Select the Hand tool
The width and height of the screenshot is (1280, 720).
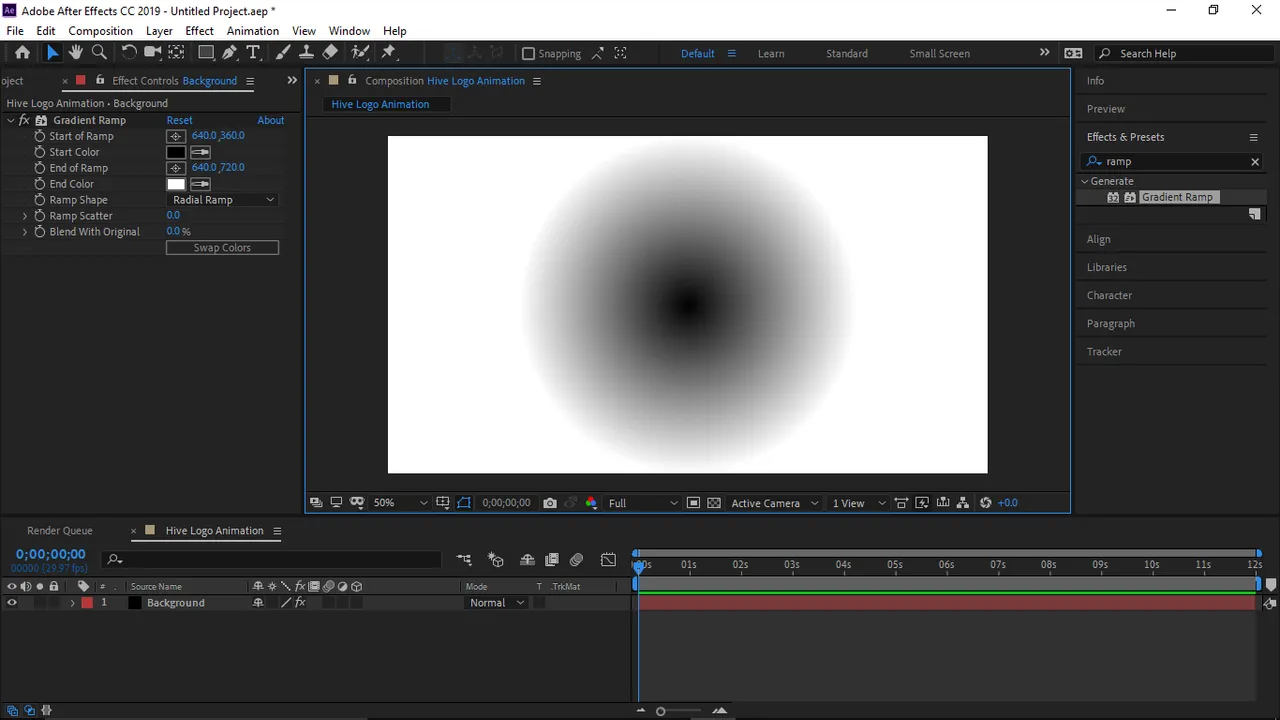(76, 53)
